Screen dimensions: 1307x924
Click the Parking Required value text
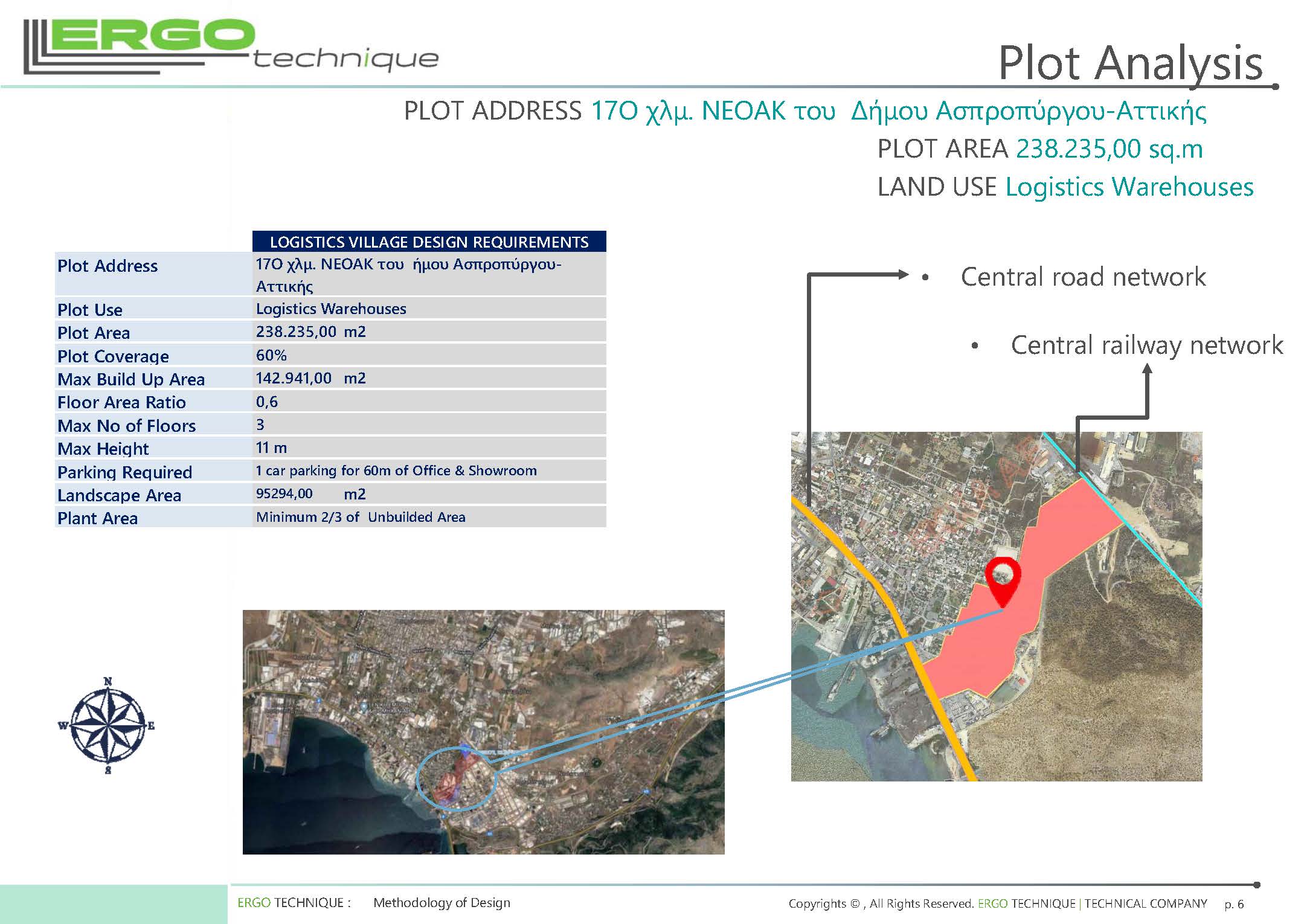396,471
